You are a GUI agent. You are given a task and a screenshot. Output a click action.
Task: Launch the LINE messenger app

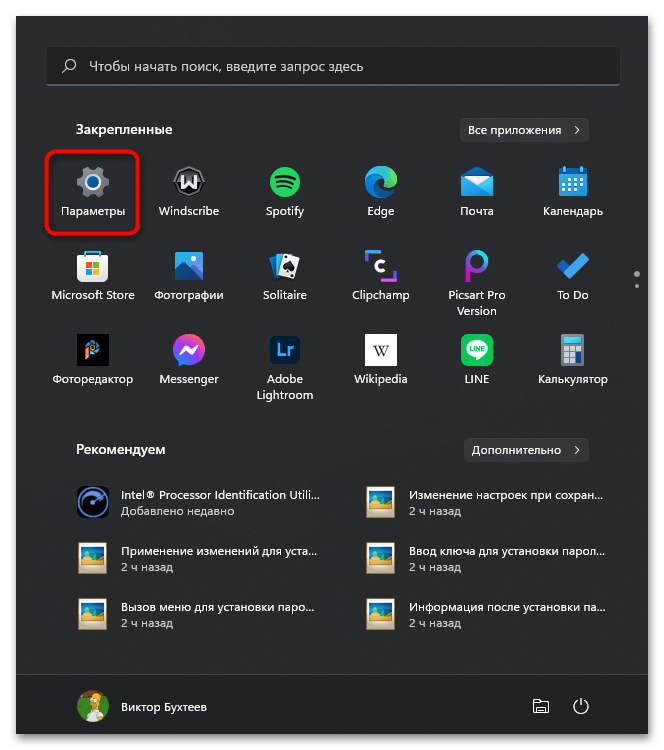[x=476, y=360]
